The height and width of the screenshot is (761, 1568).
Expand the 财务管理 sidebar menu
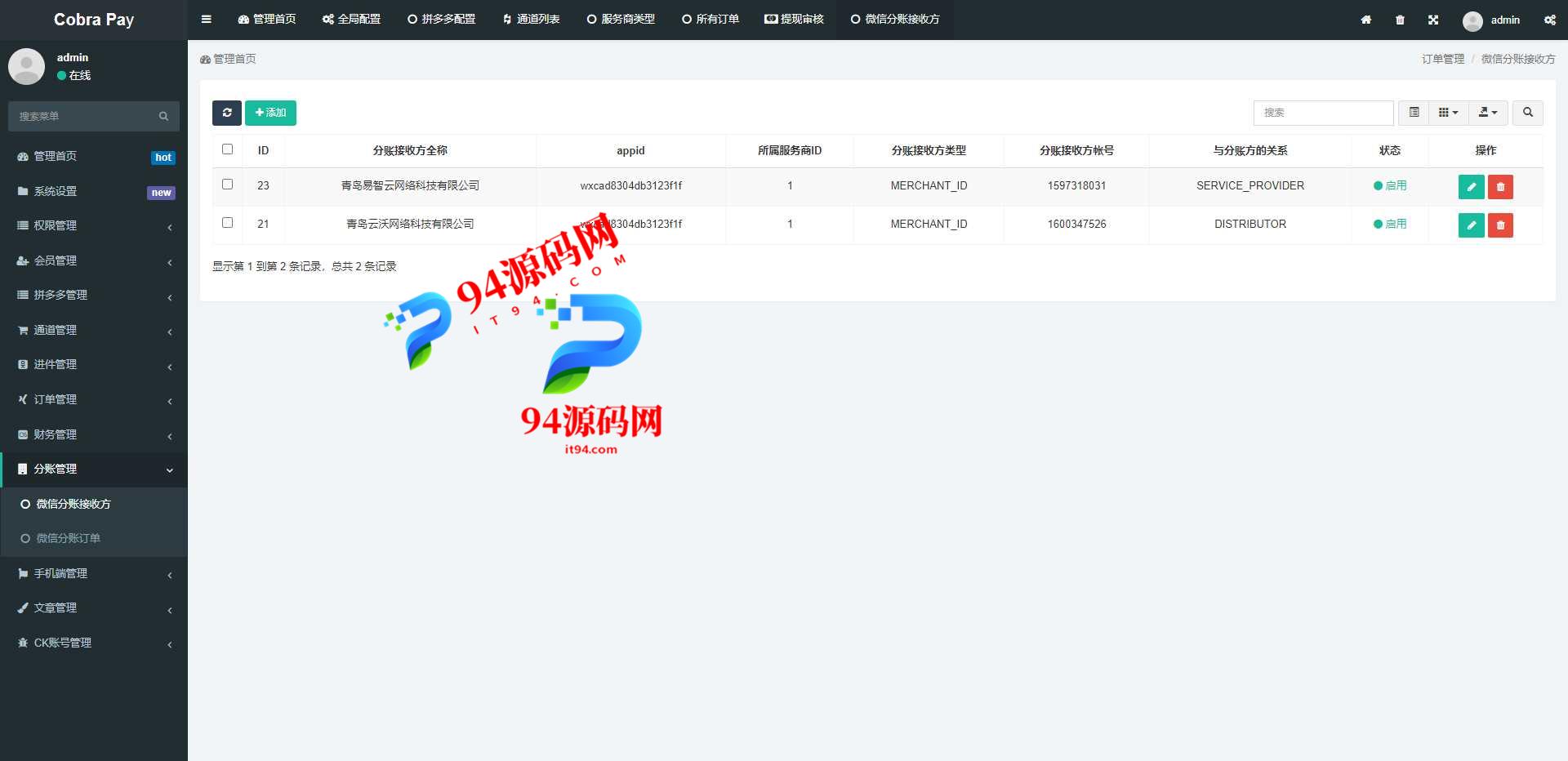click(x=94, y=435)
